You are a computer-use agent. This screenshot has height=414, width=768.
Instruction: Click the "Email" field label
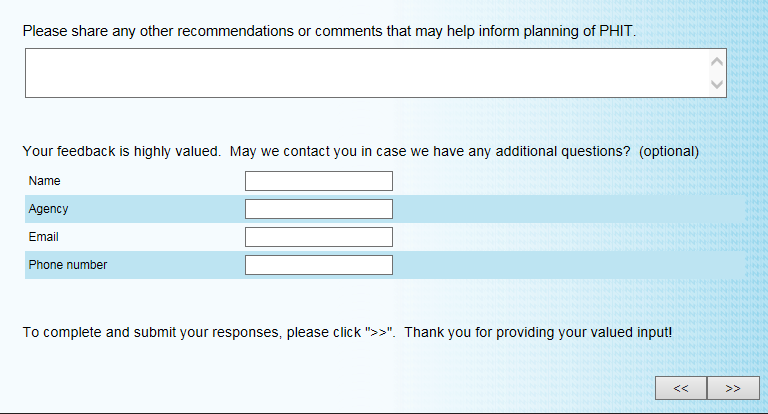point(44,237)
